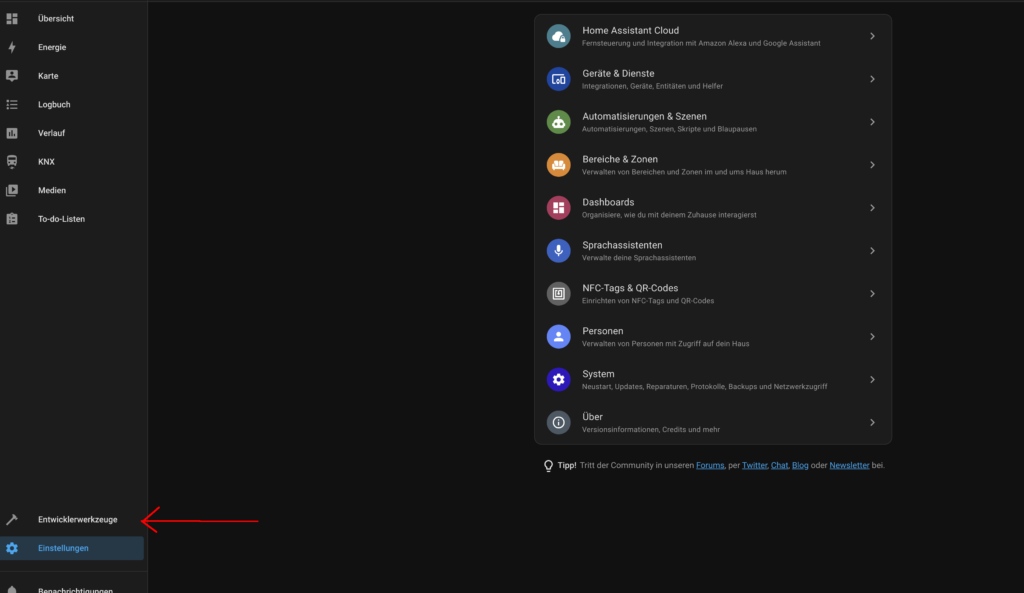Open the Karte sidebar label
The width and height of the screenshot is (1024, 593).
pyautogui.click(x=48, y=76)
